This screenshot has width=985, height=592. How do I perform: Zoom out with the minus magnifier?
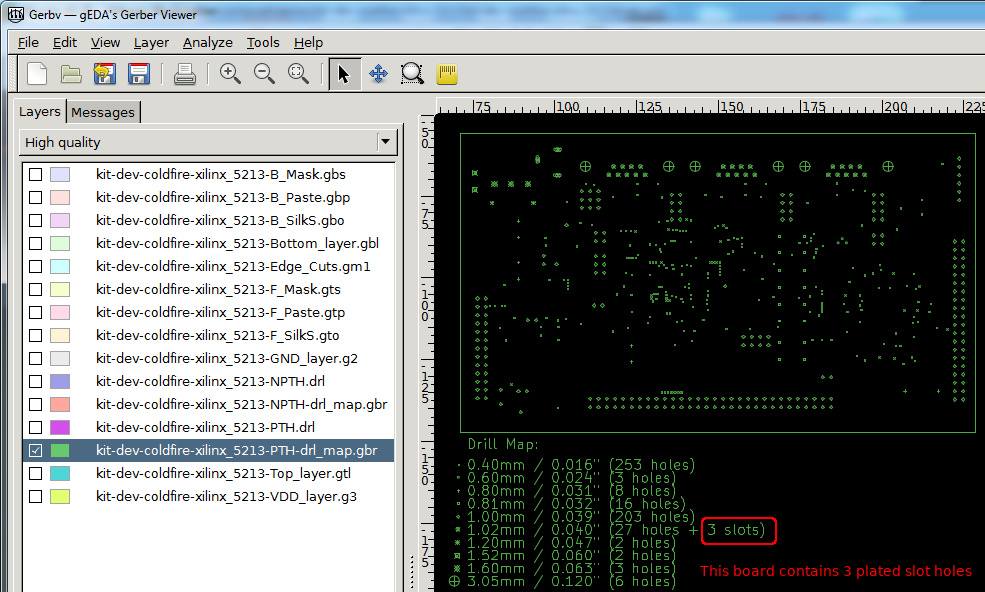264,74
